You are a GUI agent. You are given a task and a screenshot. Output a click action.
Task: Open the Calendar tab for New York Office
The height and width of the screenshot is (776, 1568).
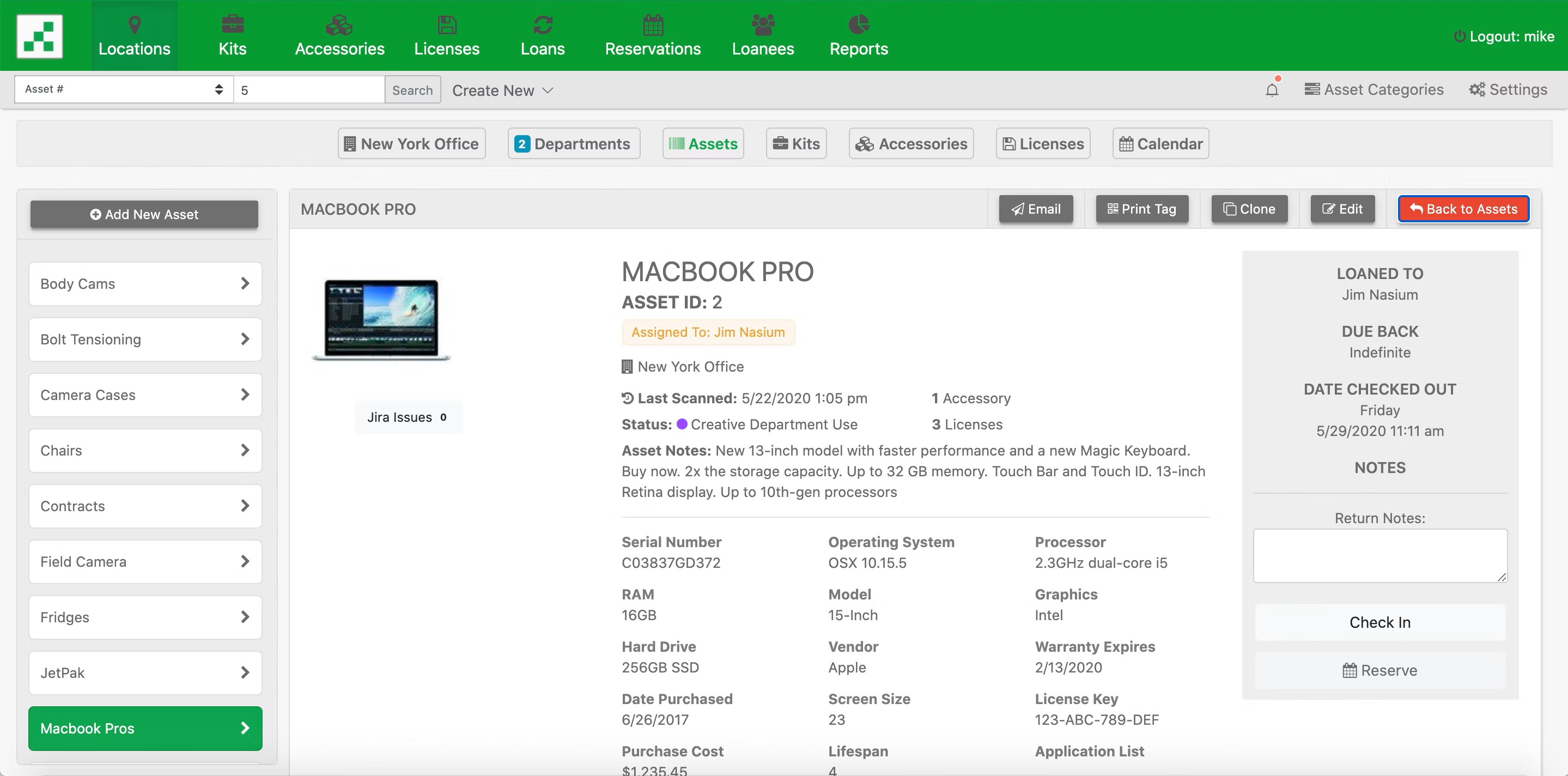(1159, 144)
